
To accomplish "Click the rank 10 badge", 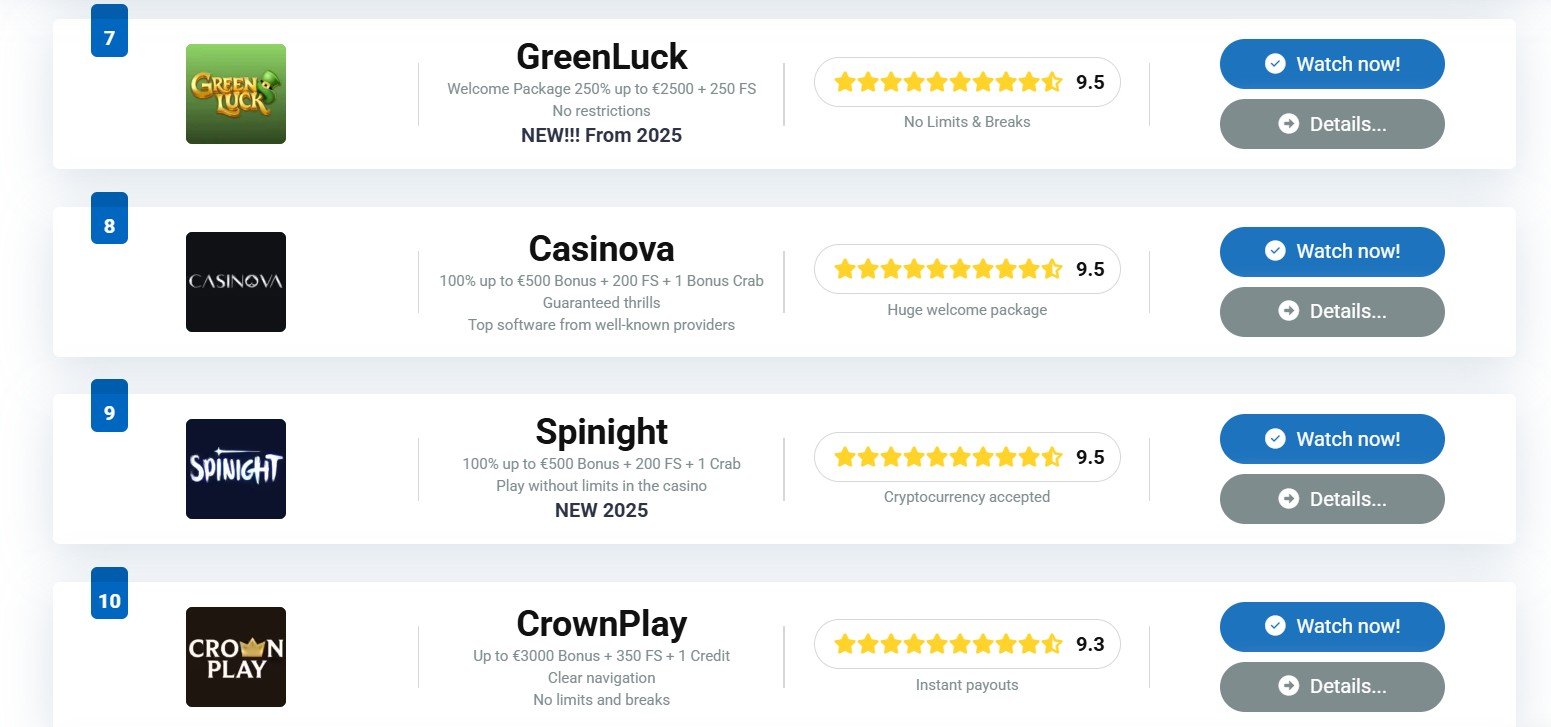I will pos(109,593).
